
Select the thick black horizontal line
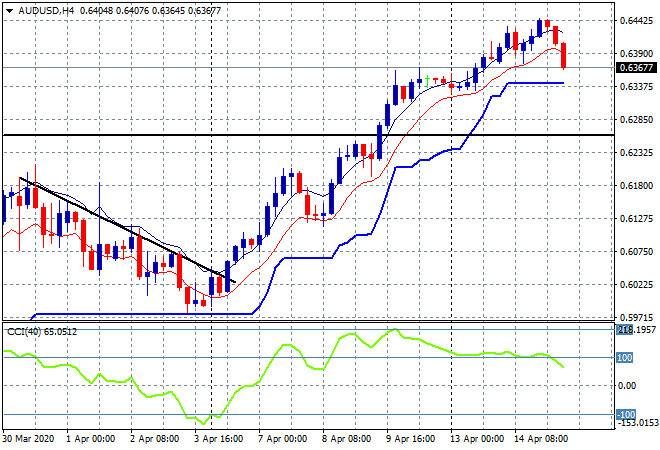click(x=308, y=135)
